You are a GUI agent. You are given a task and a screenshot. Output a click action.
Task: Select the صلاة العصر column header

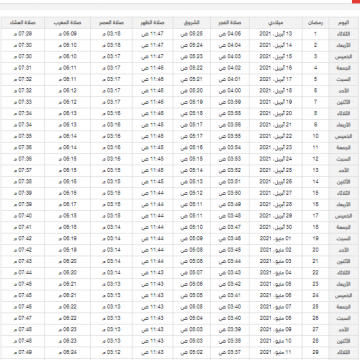(111, 23)
